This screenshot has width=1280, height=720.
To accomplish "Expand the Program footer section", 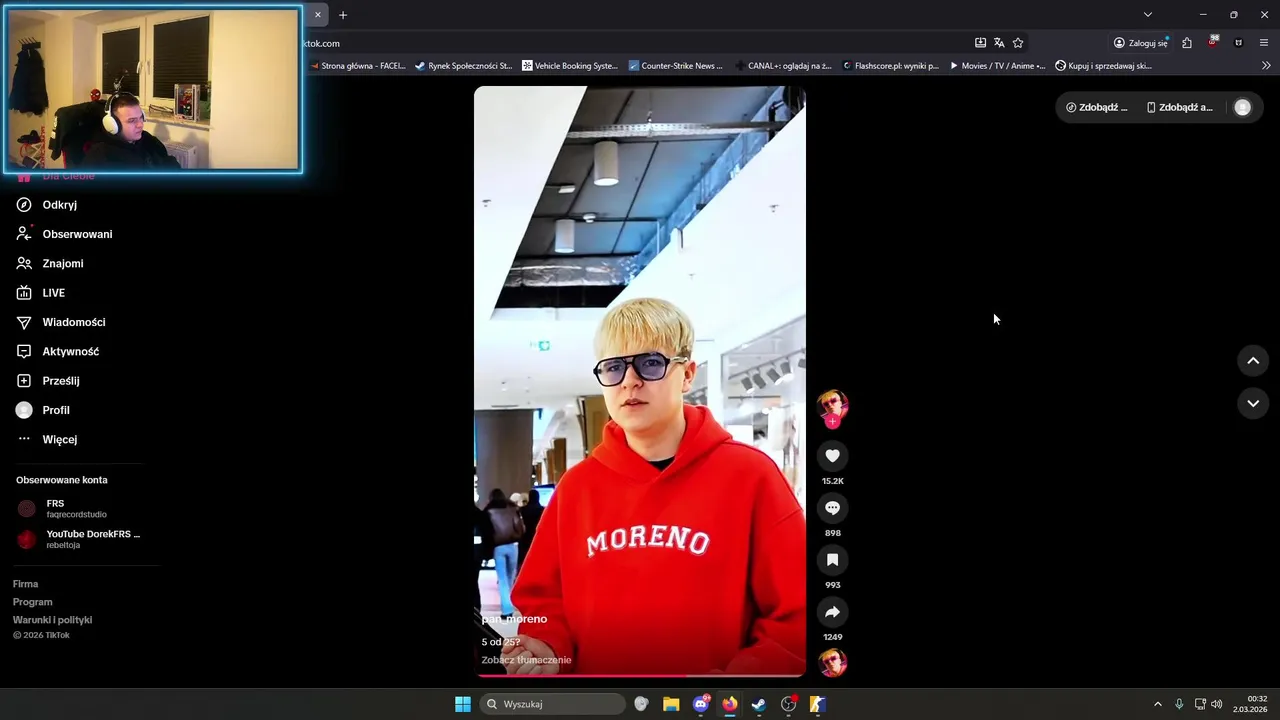I will 32,602.
